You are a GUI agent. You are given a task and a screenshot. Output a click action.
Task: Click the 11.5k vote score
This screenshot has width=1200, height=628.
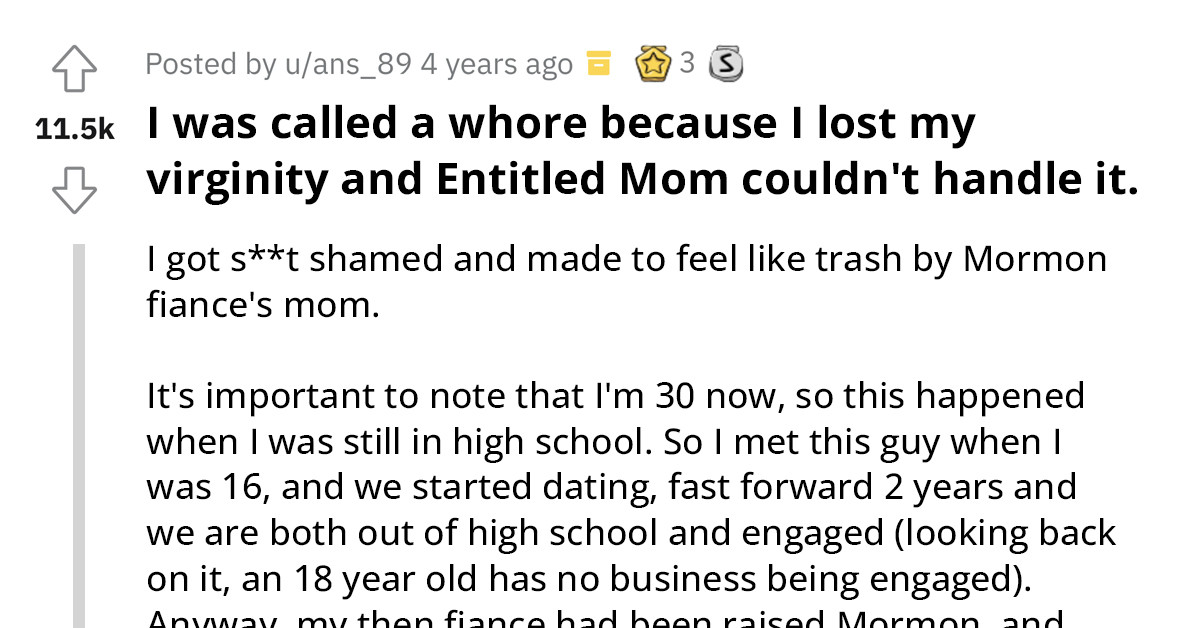point(75,128)
